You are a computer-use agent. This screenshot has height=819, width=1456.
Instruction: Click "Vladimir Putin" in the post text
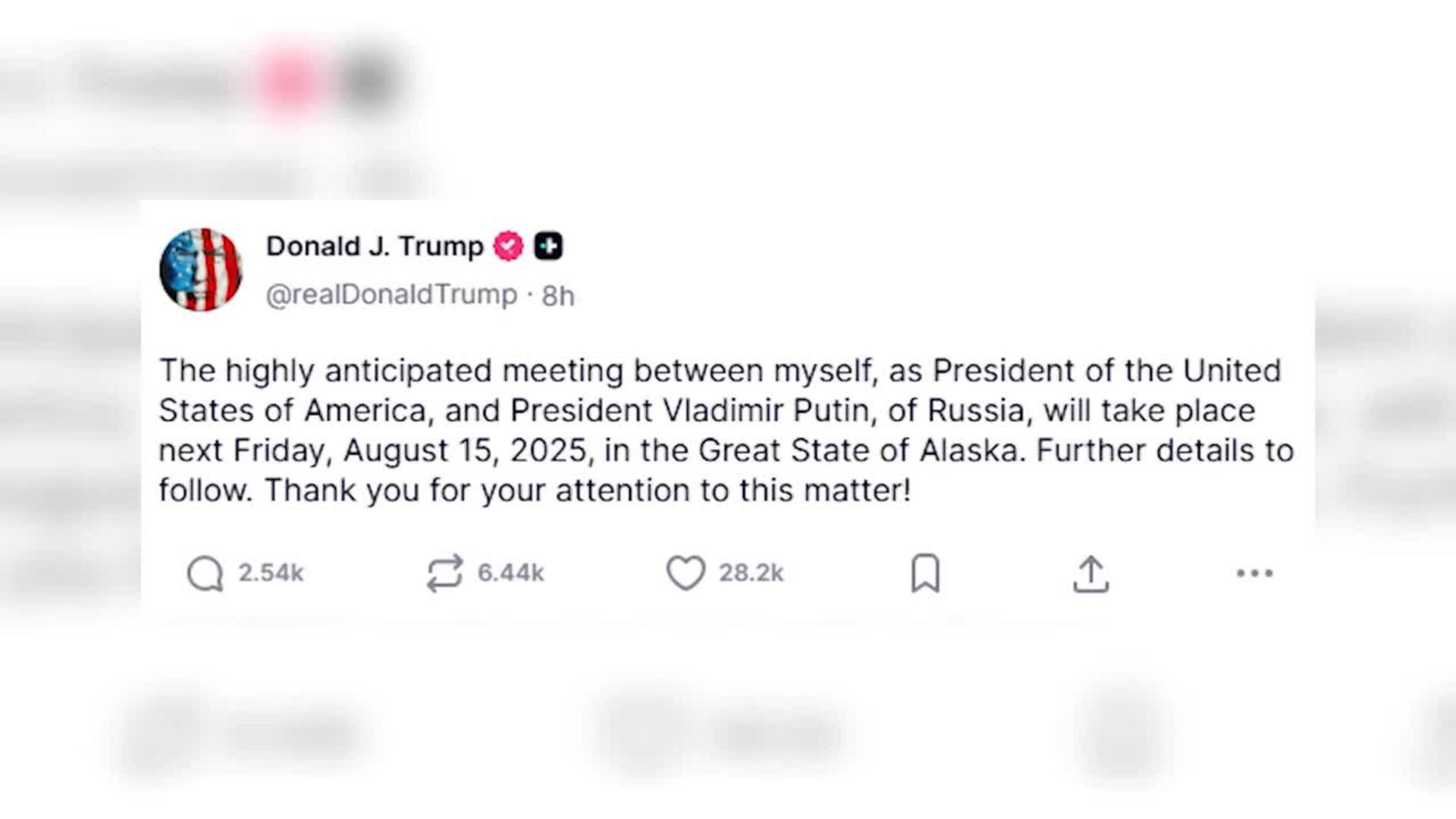point(766,411)
